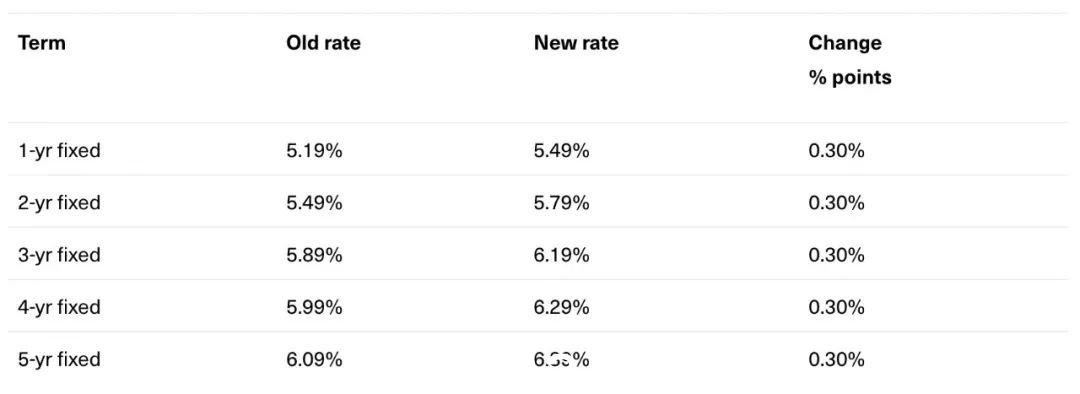
Task: Click the 5.99% old rate cell
Action: point(314,307)
